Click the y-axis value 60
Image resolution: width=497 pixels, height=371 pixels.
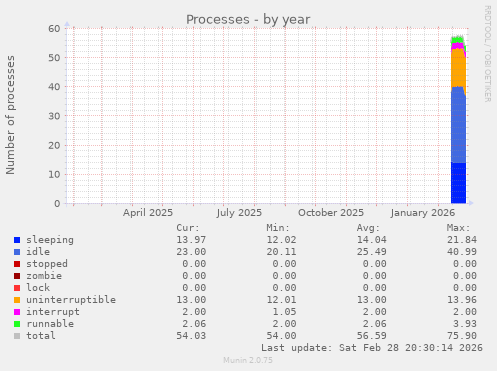[x=54, y=29]
